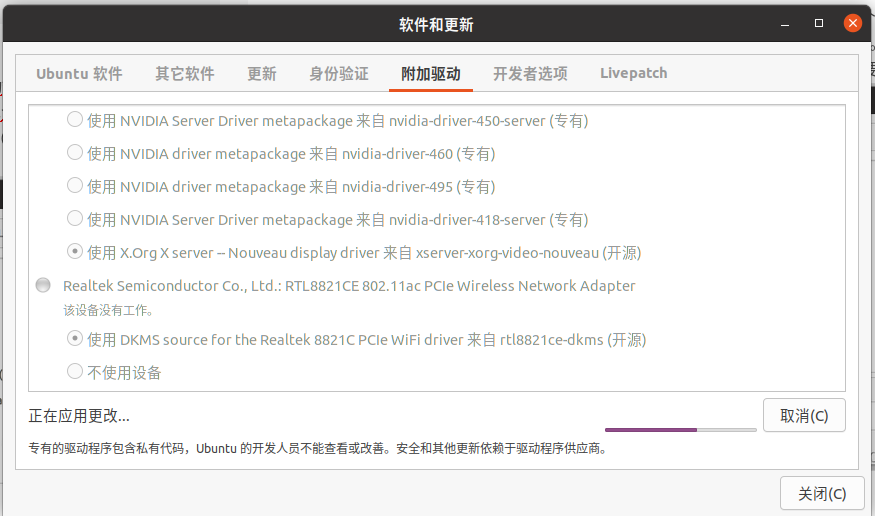Viewport: 875px width, 516px height.
Task: Click the apply-changes progress bar
Action: (681, 430)
